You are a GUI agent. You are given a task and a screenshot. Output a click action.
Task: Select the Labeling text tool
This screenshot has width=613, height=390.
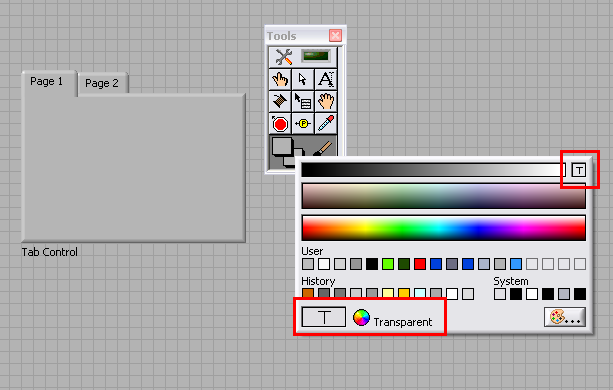(x=326, y=79)
